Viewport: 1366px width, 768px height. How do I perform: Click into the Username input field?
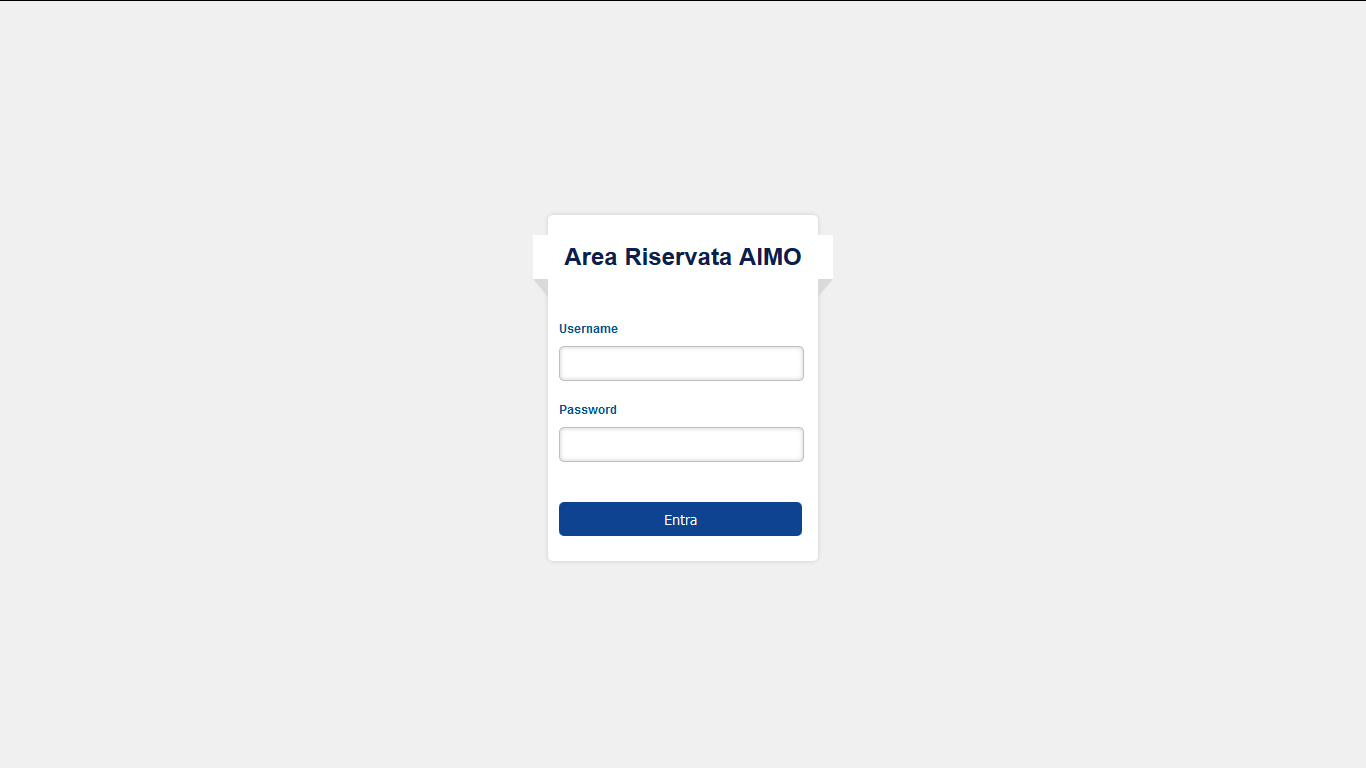click(681, 363)
